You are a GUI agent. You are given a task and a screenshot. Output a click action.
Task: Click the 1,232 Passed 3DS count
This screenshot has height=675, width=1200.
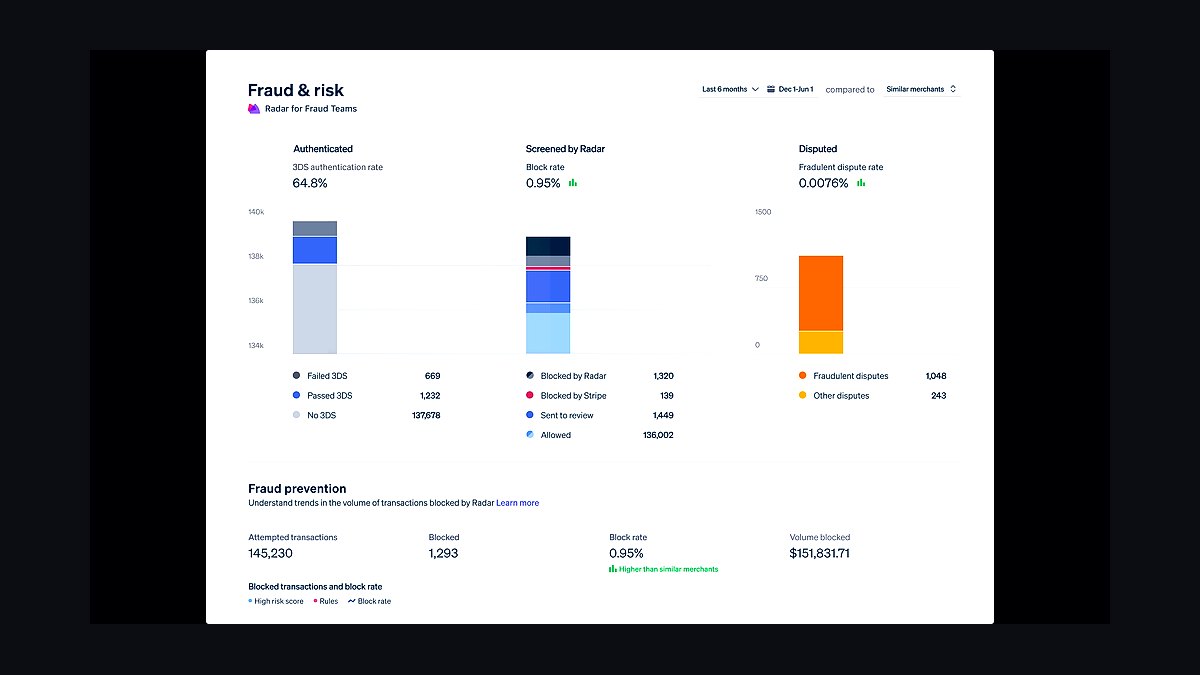tap(429, 396)
